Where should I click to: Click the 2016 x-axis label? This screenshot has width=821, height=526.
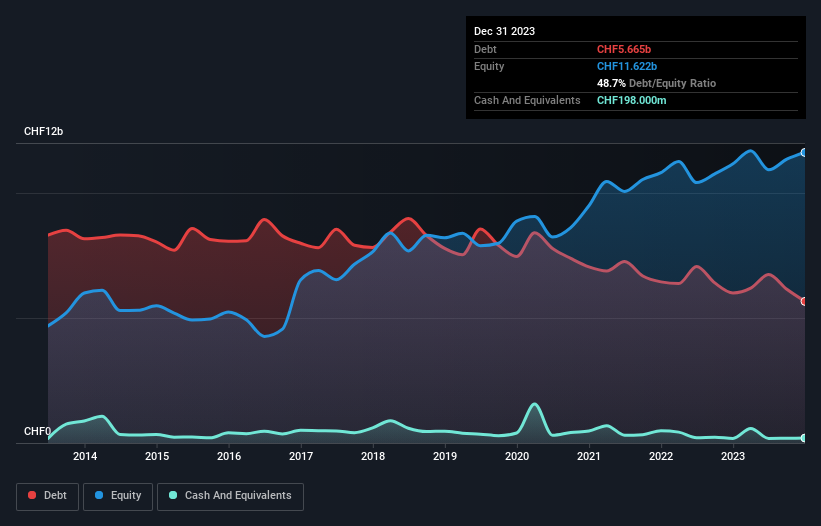pyautogui.click(x=229, y=456)
